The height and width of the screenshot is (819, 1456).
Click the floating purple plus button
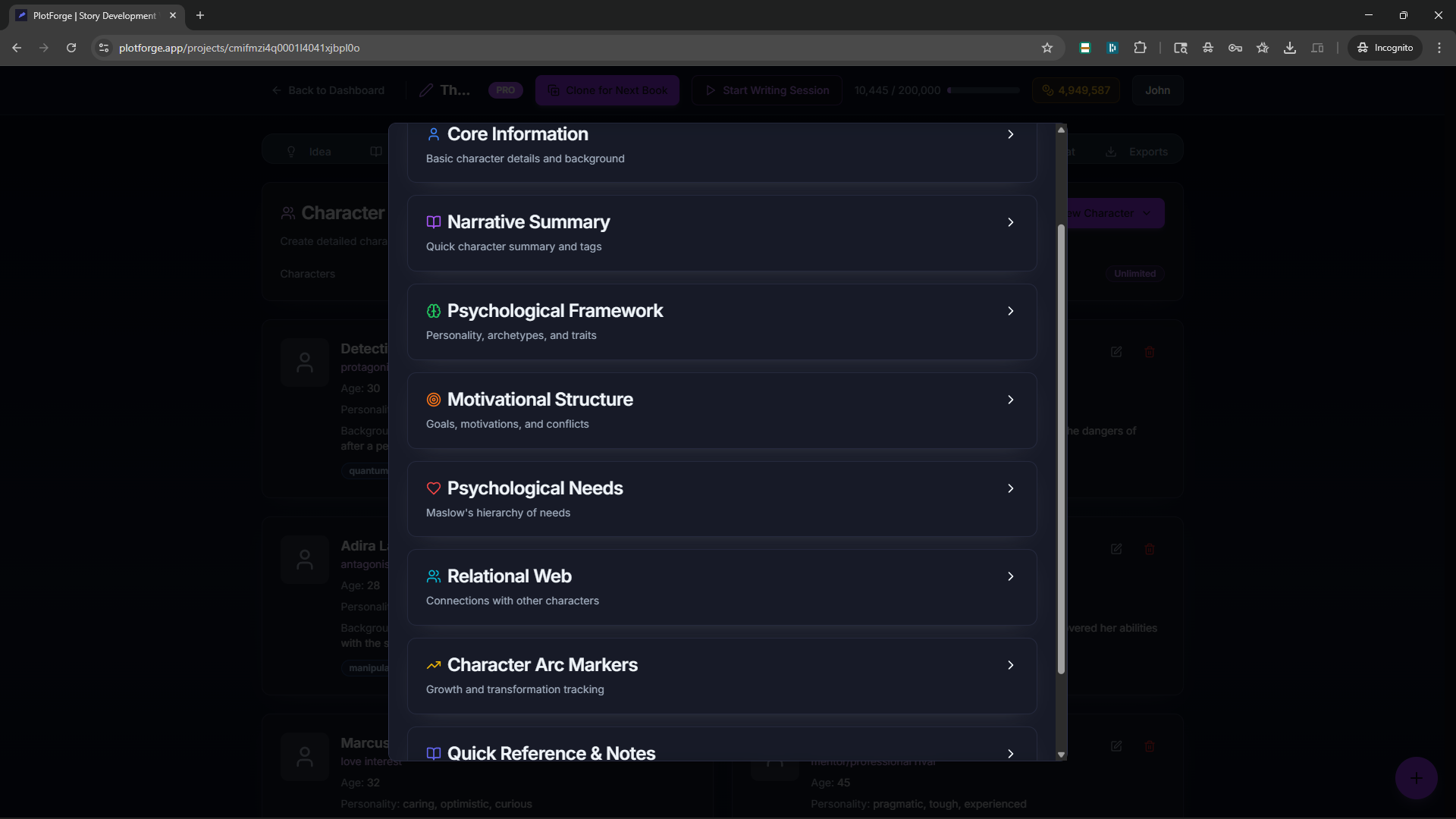coord(1416,778)
